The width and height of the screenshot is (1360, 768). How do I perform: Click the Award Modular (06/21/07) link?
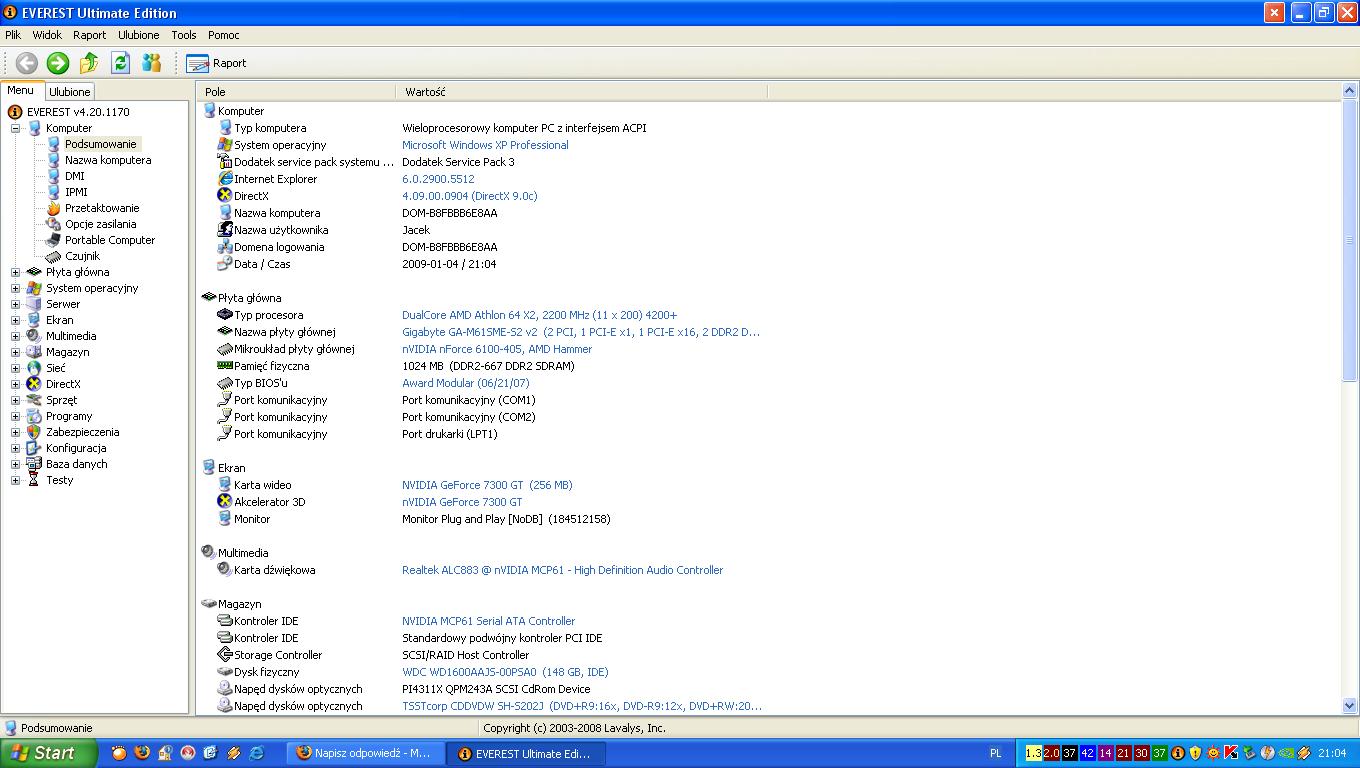click(466, 383)
